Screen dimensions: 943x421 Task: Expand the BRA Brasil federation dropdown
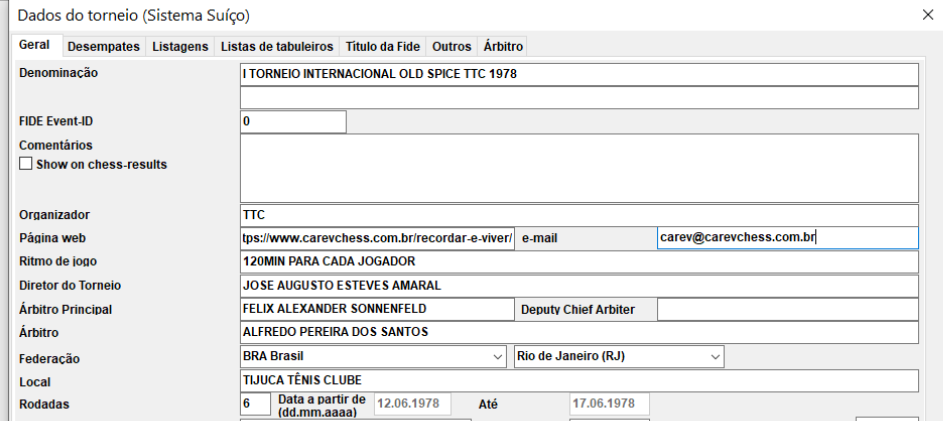point(498,356)
